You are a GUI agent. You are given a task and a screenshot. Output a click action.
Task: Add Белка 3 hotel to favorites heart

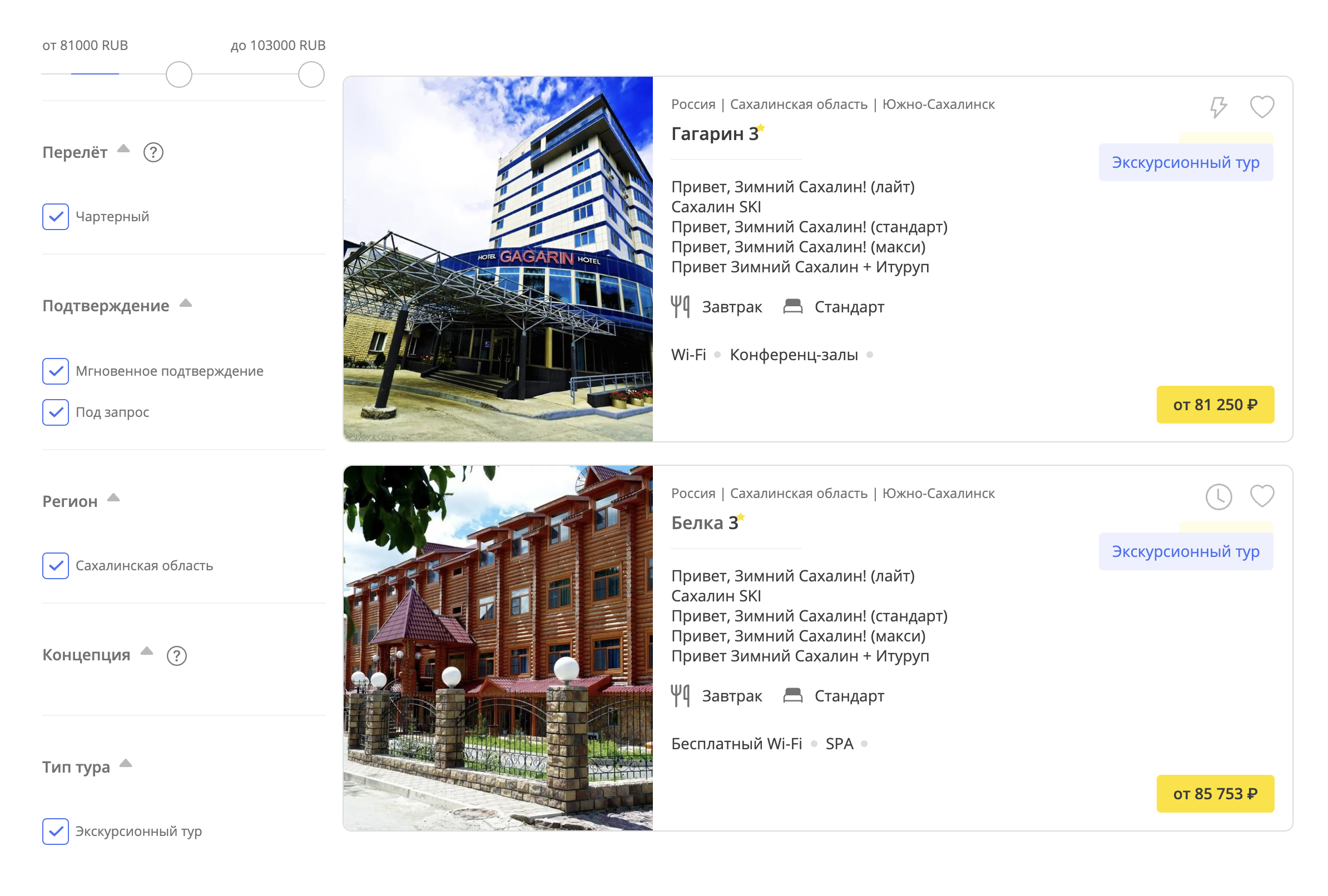[1262, 496]
